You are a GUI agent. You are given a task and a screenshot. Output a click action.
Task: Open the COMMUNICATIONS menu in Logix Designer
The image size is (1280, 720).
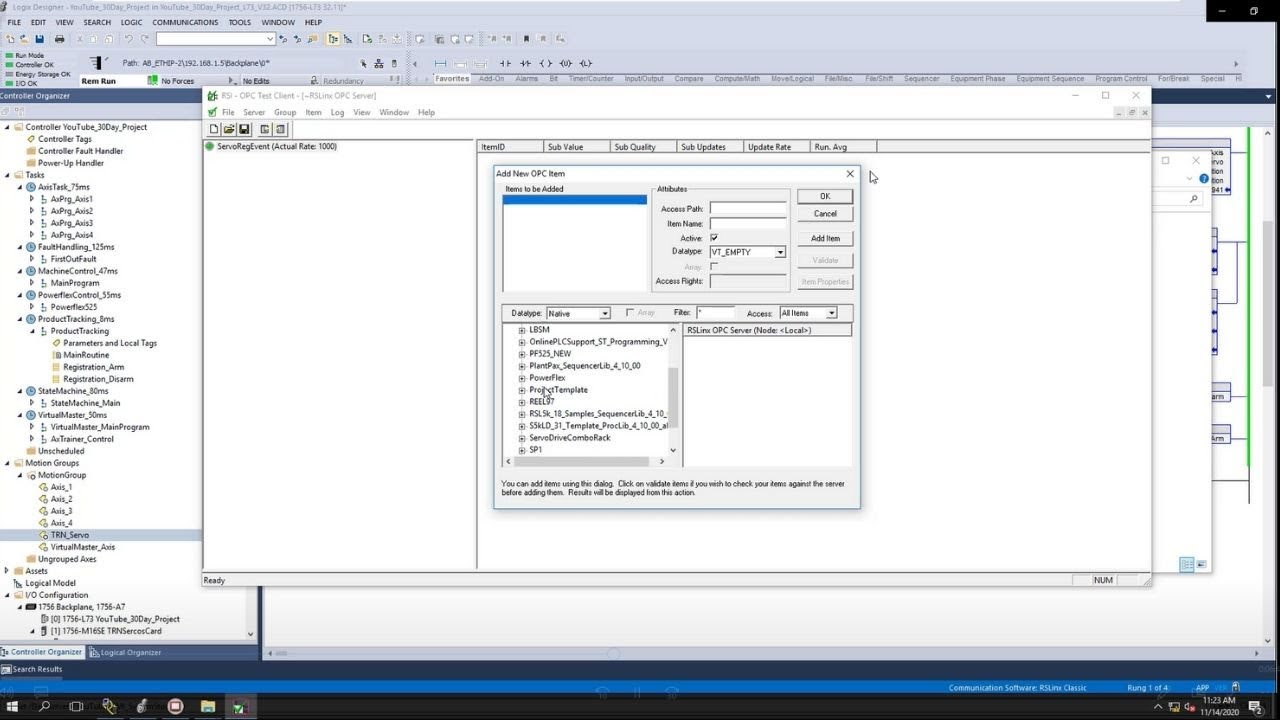tap(186, 22)
